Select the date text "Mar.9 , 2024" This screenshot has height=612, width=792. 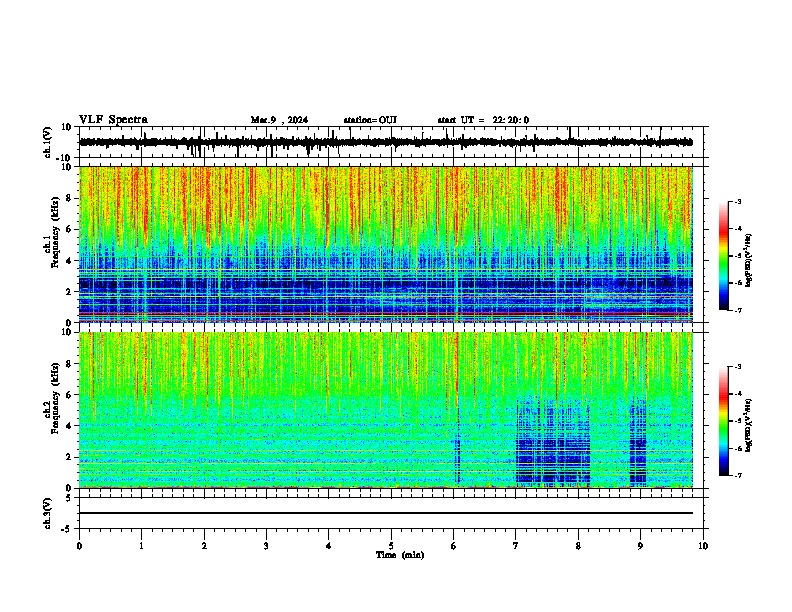coord(279,120)
